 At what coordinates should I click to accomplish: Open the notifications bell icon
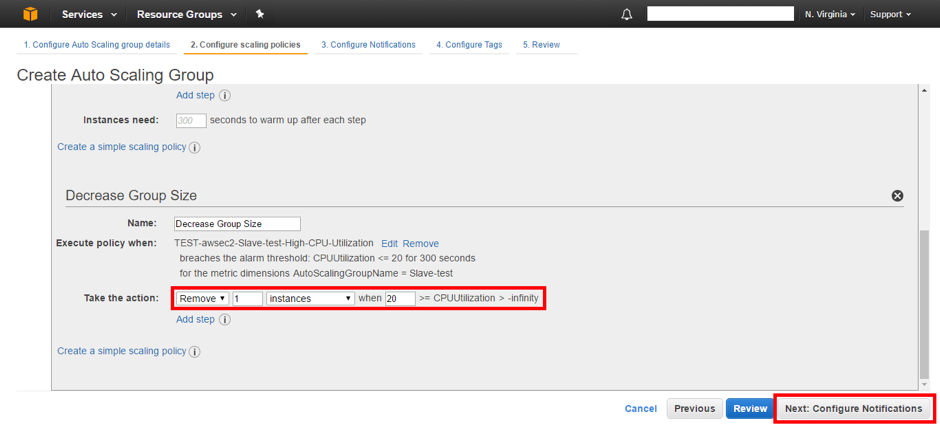[627, 14]
